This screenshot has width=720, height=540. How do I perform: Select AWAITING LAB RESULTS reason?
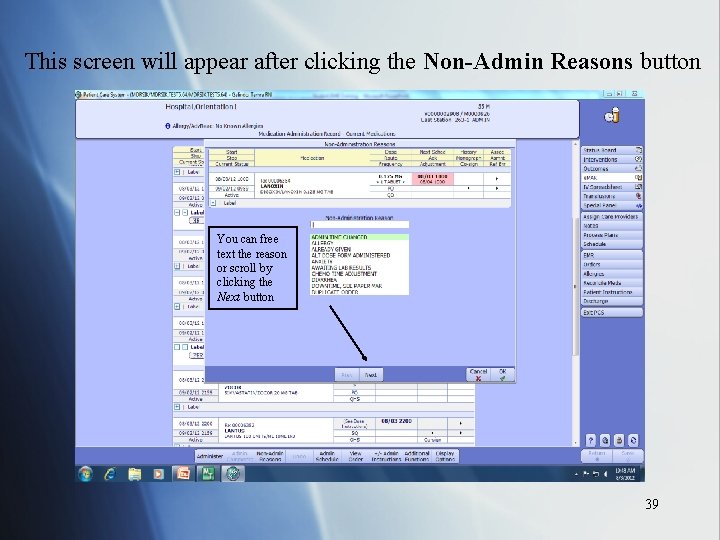tap(360, 267)
